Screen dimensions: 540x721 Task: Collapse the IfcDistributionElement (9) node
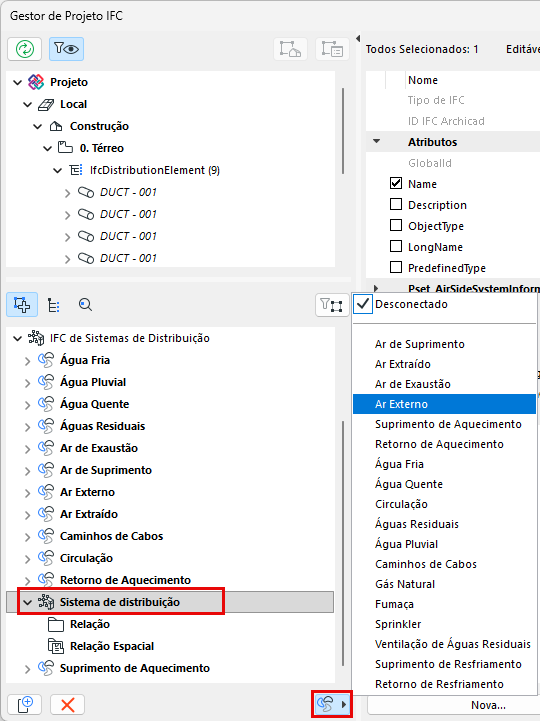(x=57, y=171)
